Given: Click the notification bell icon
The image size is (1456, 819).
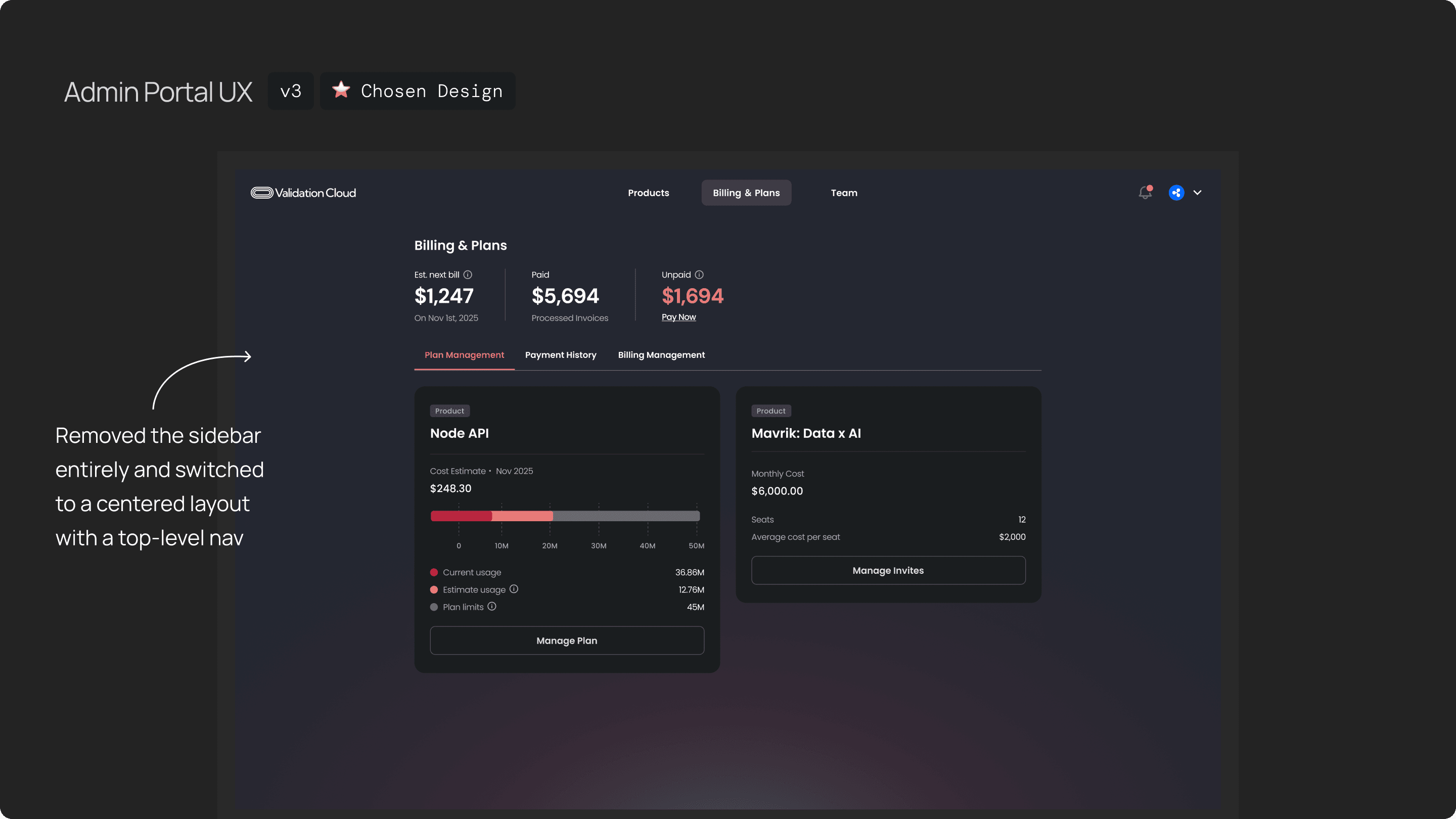Looking at the screenshot, I should pos(1145,193).
